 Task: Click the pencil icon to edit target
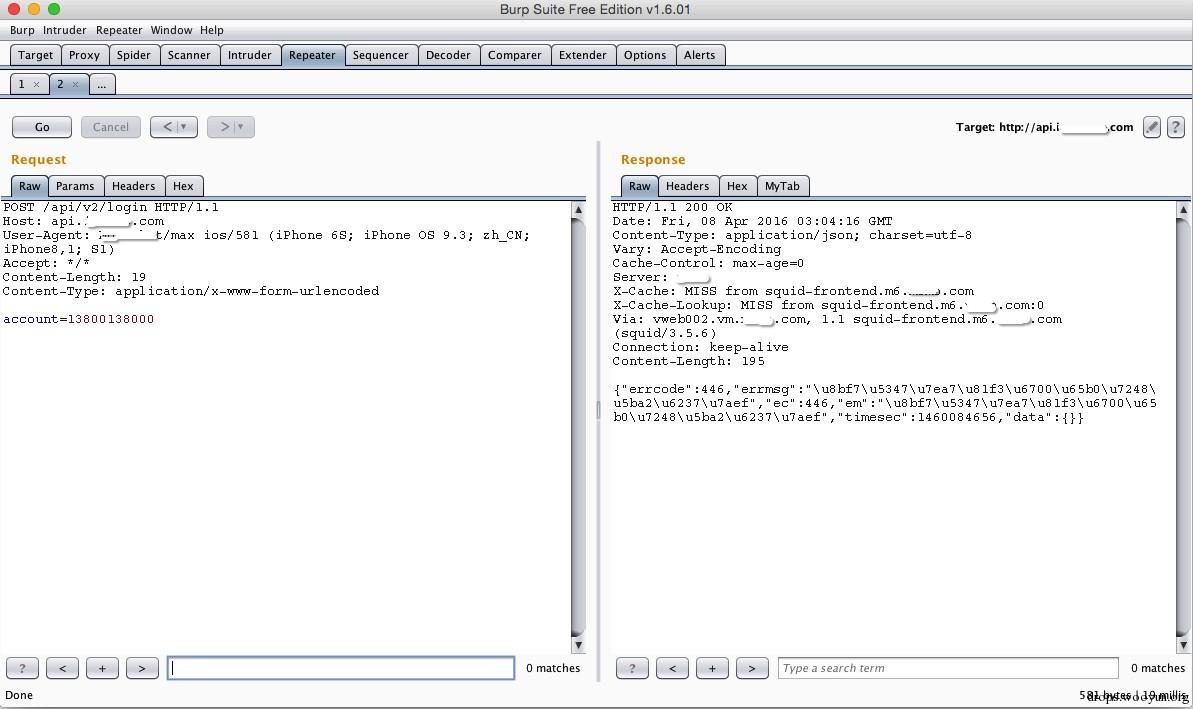click(1152, 127)
